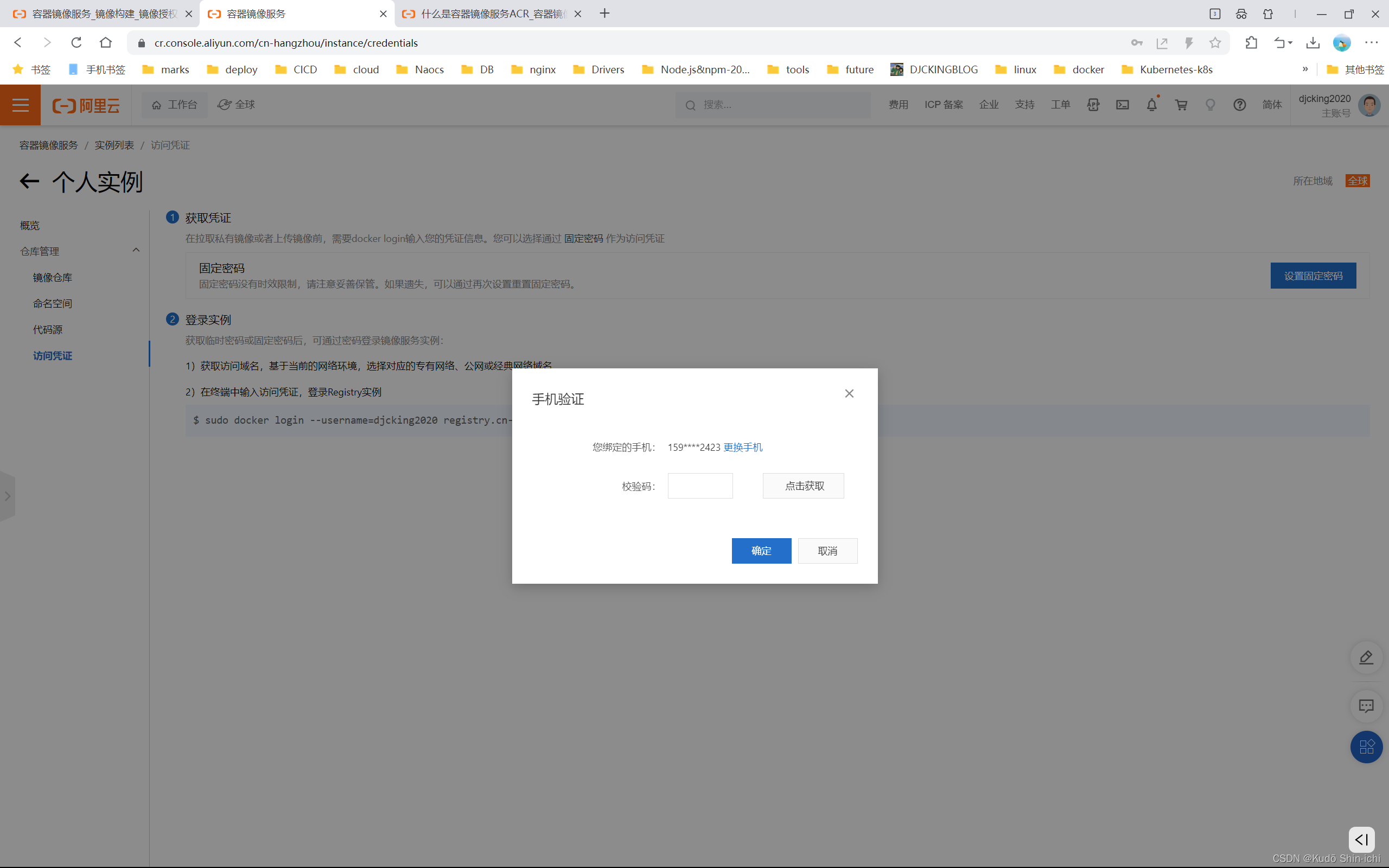Image resolution: width=1389 pixels, height=868 pixels.
Task: Open the docker bookmarks folder
Action: click(x=1079, y=69)
